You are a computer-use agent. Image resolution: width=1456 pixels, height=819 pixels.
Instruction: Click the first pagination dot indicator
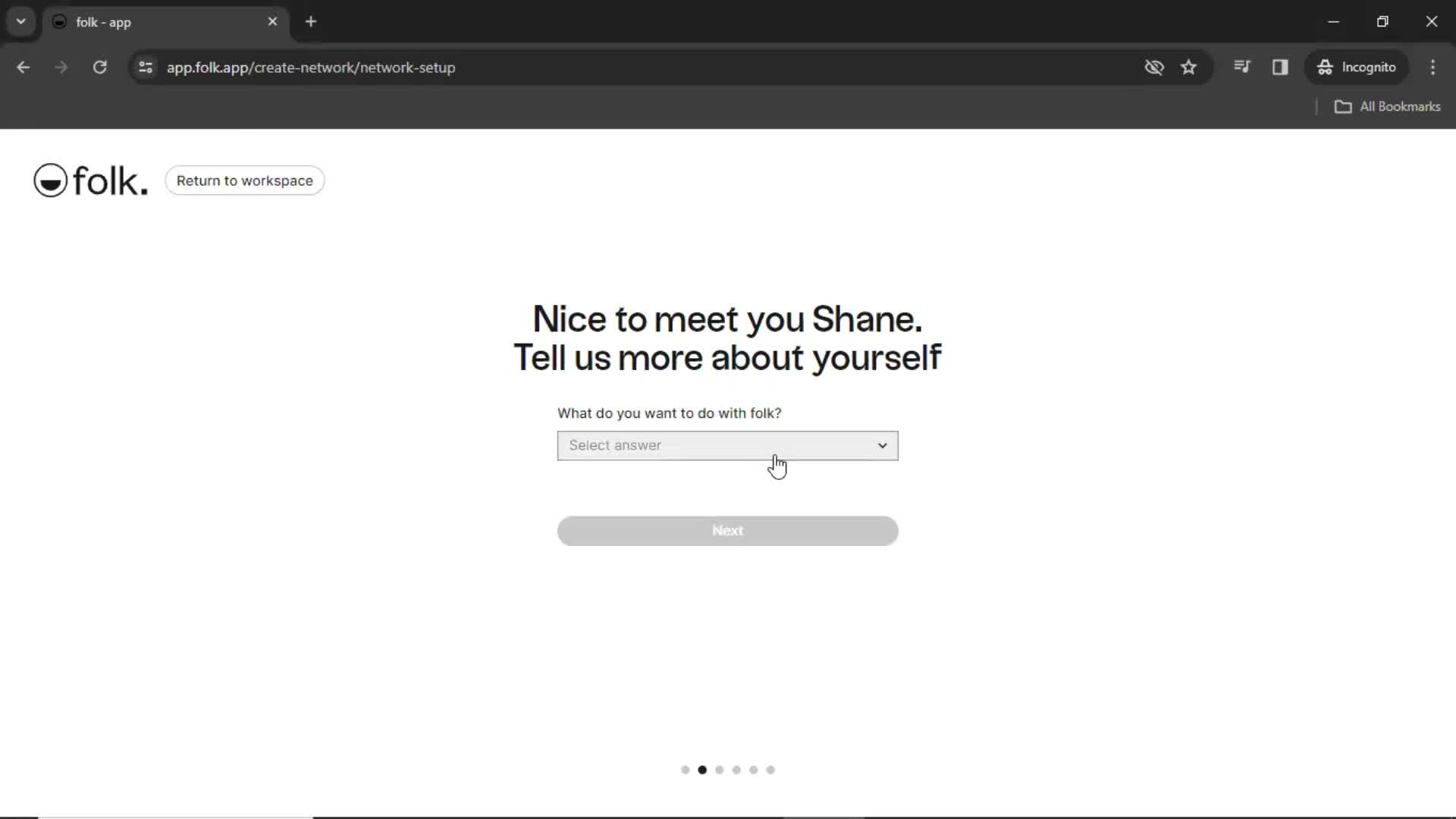(x=685, y=770)
